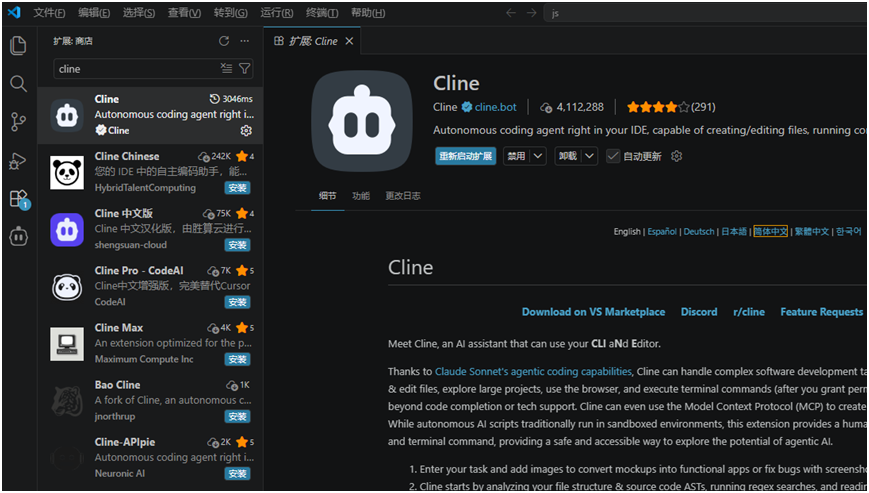Open the Cline robot icon in activity bar
This screenshot has width=869, height=493.
[x=19, y=237]
